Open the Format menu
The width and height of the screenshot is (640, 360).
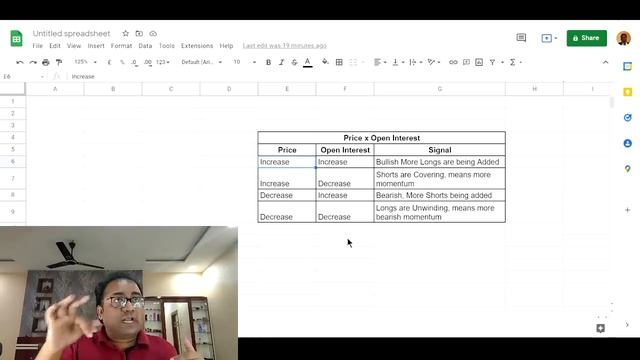pos(121,46)
